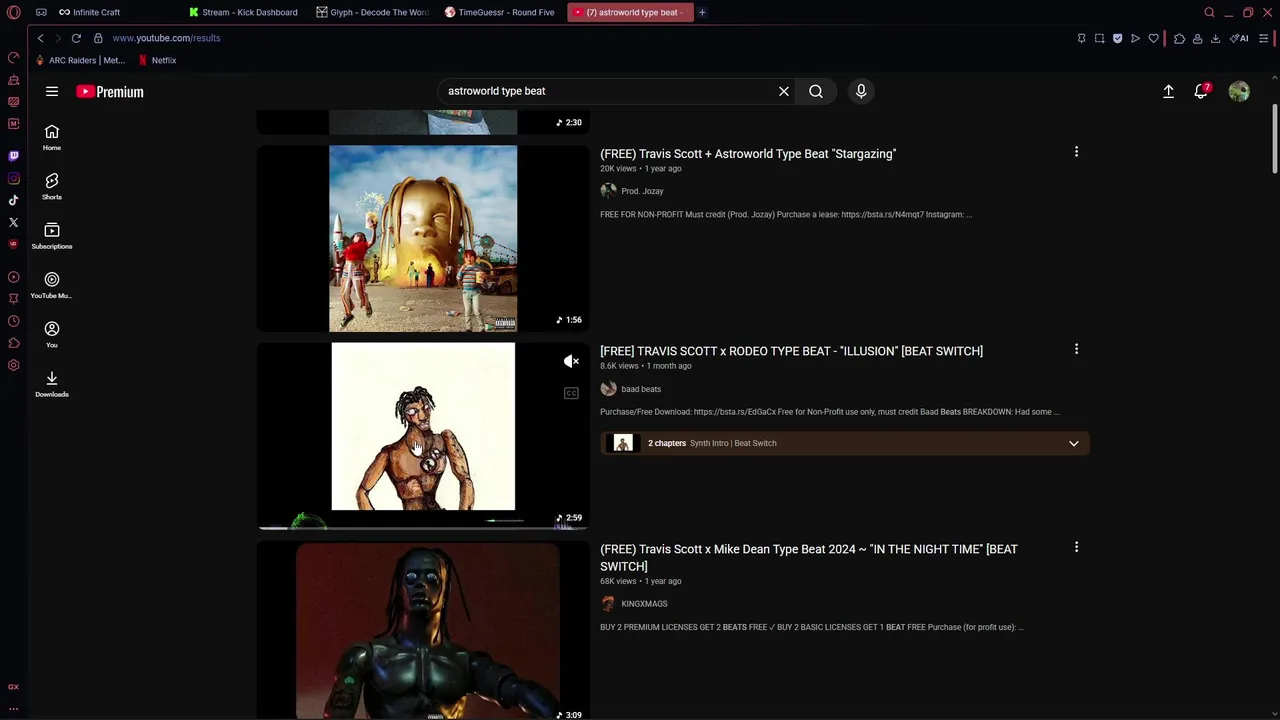This screenshot has width=1280, height=720.
Task: Submit search with the magnifier button
Action: tap(816, 91)
